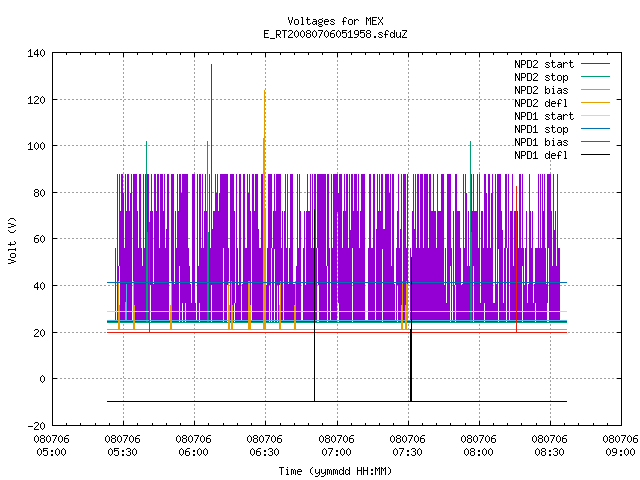Click the 'NPD2 defl' legend label
Screen dimensions: 640x480
click(541, 103)
